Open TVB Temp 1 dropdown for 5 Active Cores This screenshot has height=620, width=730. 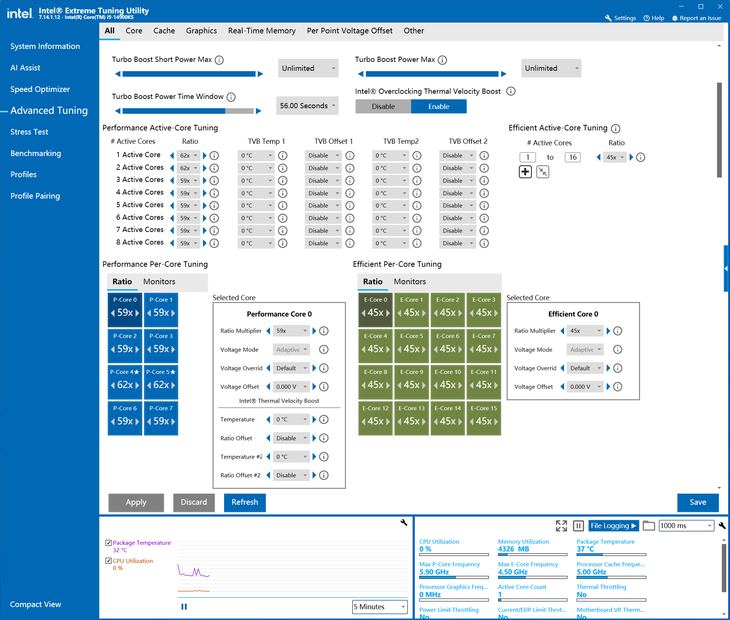coord(256,206)
